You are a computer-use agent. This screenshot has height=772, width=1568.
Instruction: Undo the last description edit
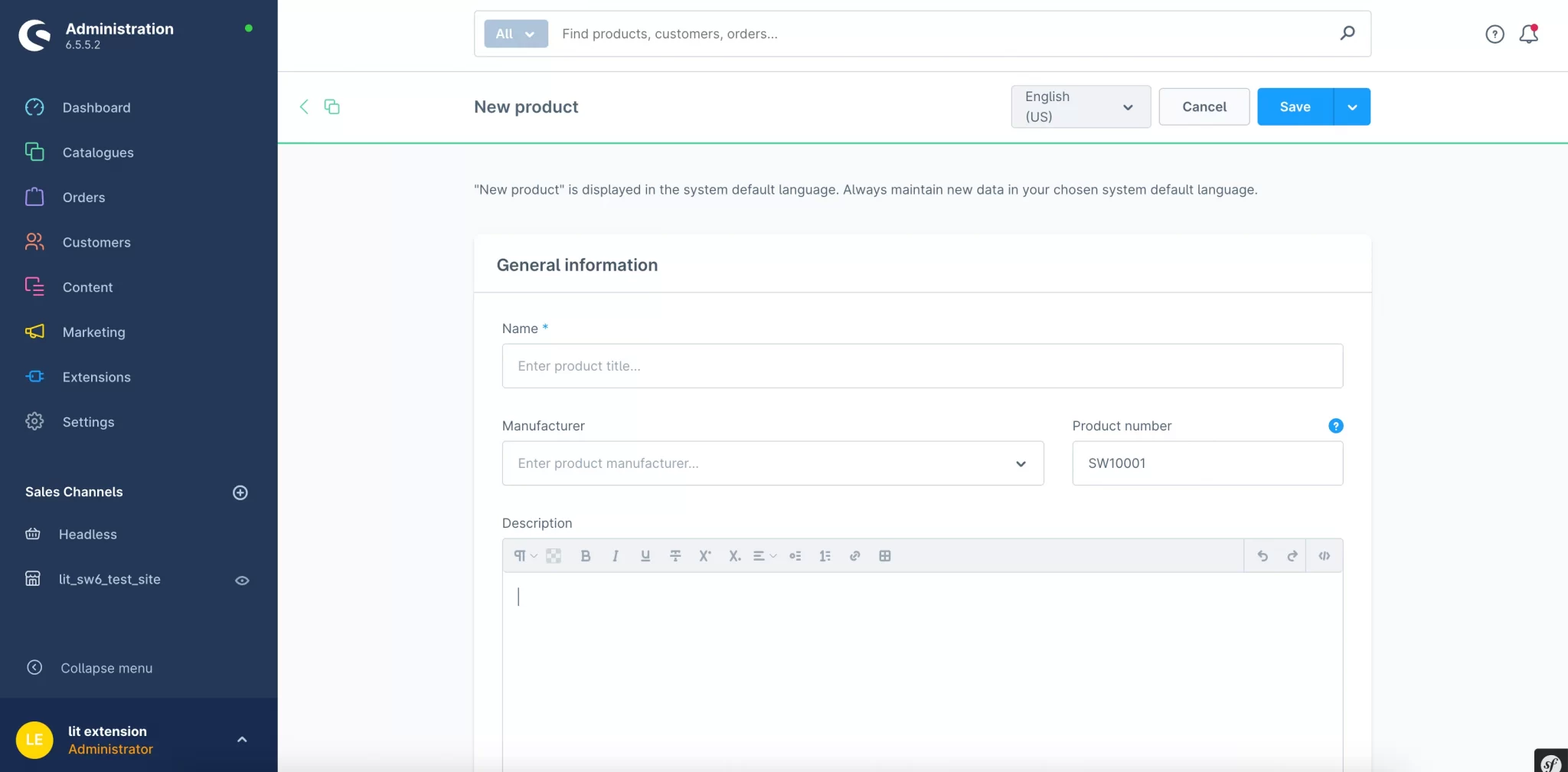pyautogui.click(x=1263, y=556)
